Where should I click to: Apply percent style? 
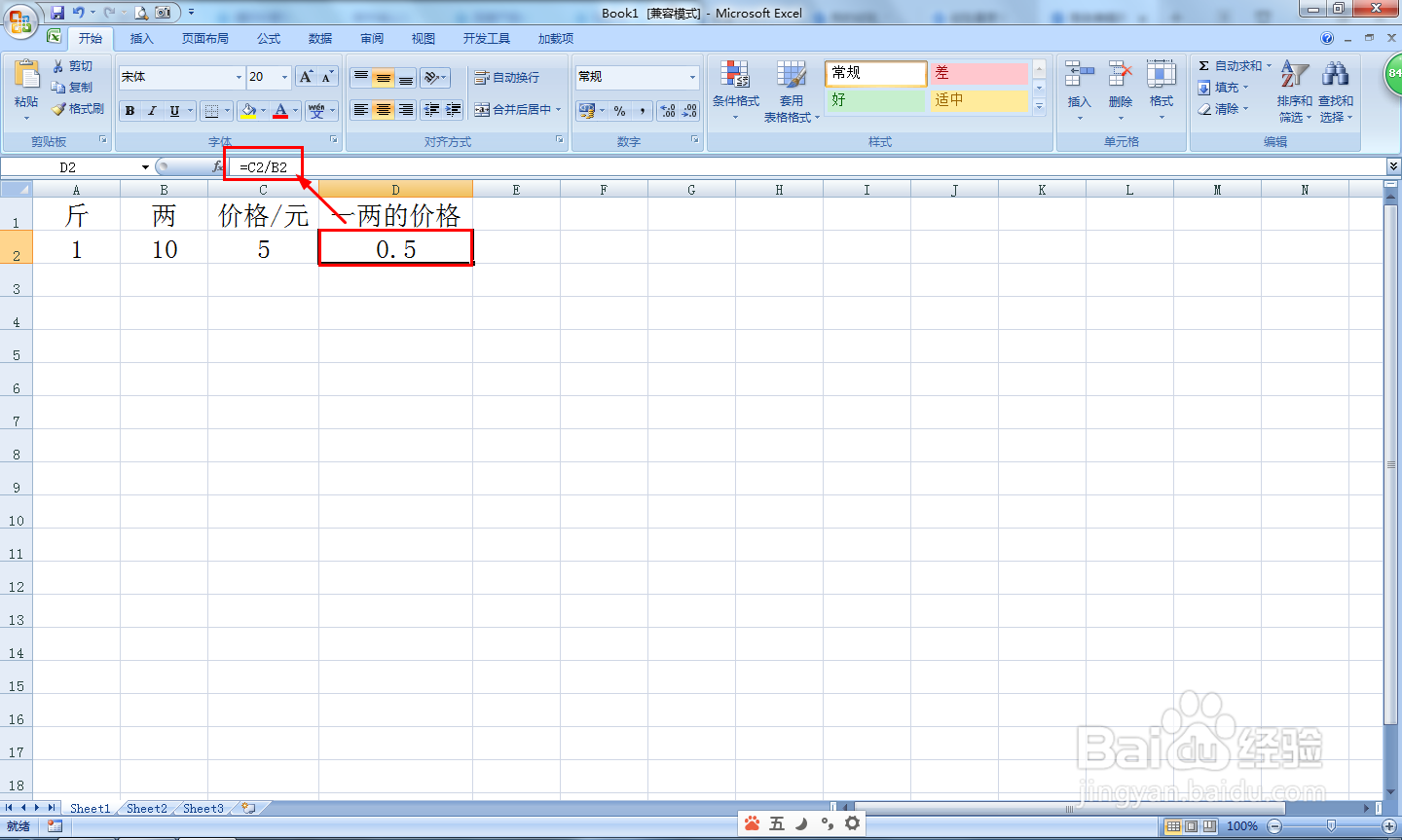[x=620, y=111]
